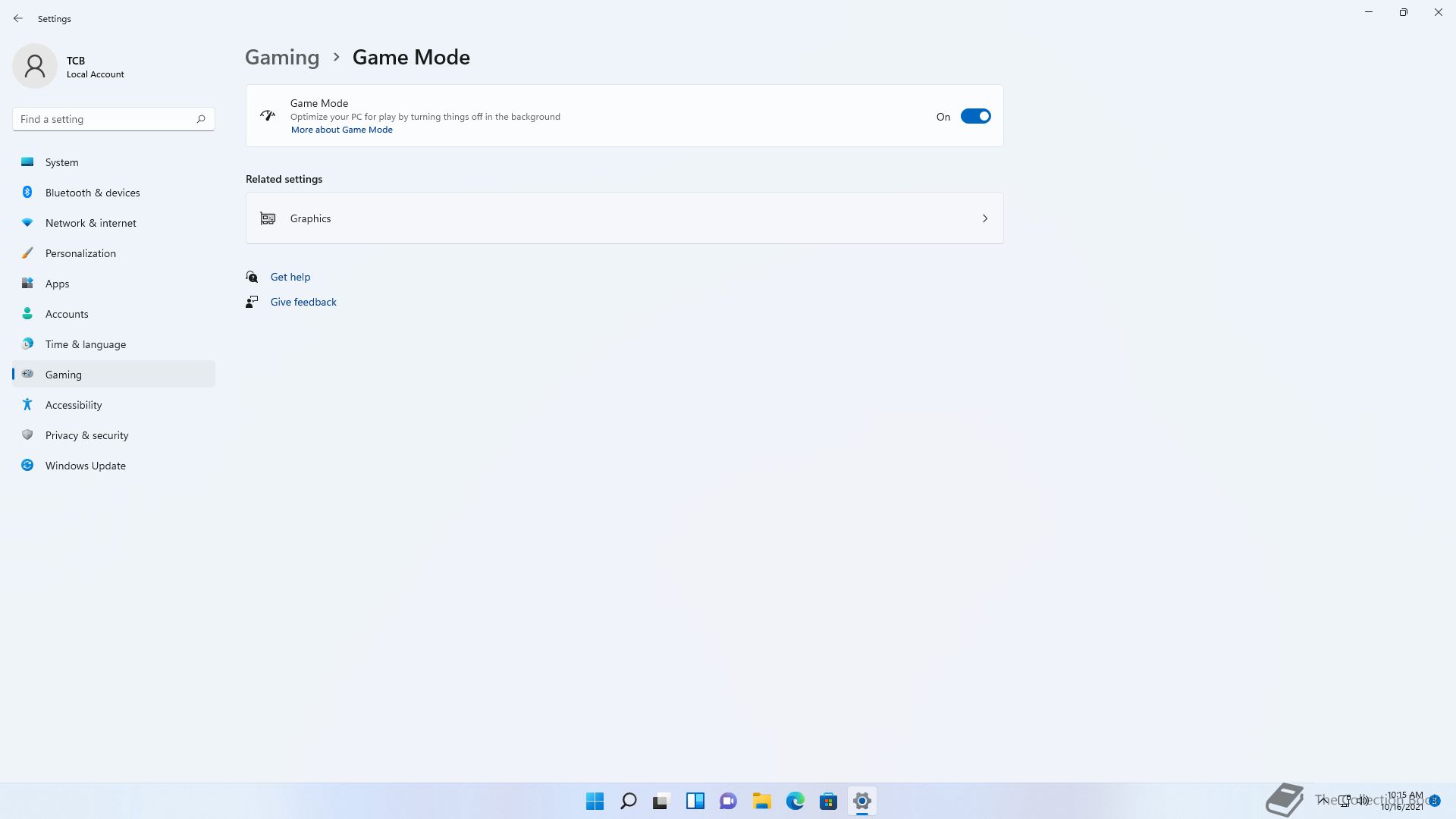Open the Graphics related setting
1456x819 pixels.
coord(624,218)
